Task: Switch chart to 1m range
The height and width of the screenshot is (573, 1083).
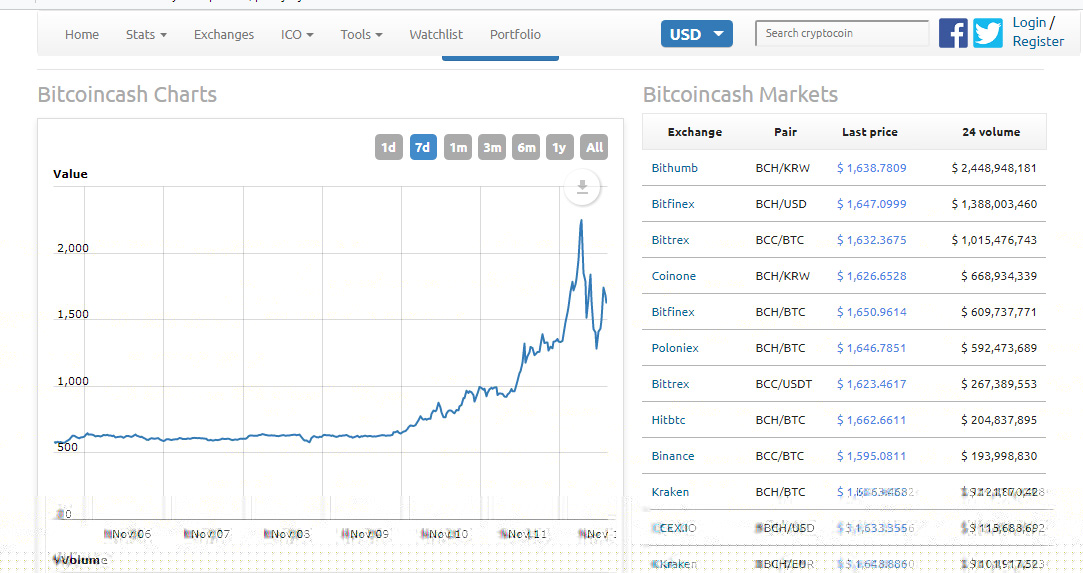Action: coord(458,147)
